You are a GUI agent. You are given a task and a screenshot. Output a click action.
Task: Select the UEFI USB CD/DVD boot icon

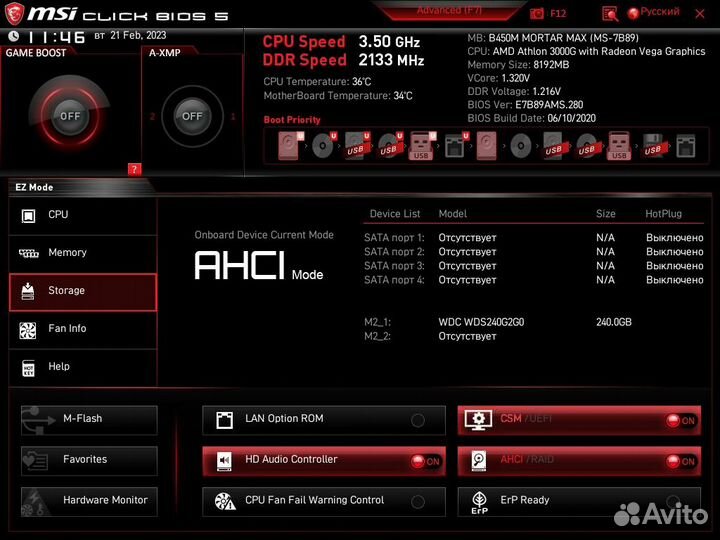click(389, 146)
